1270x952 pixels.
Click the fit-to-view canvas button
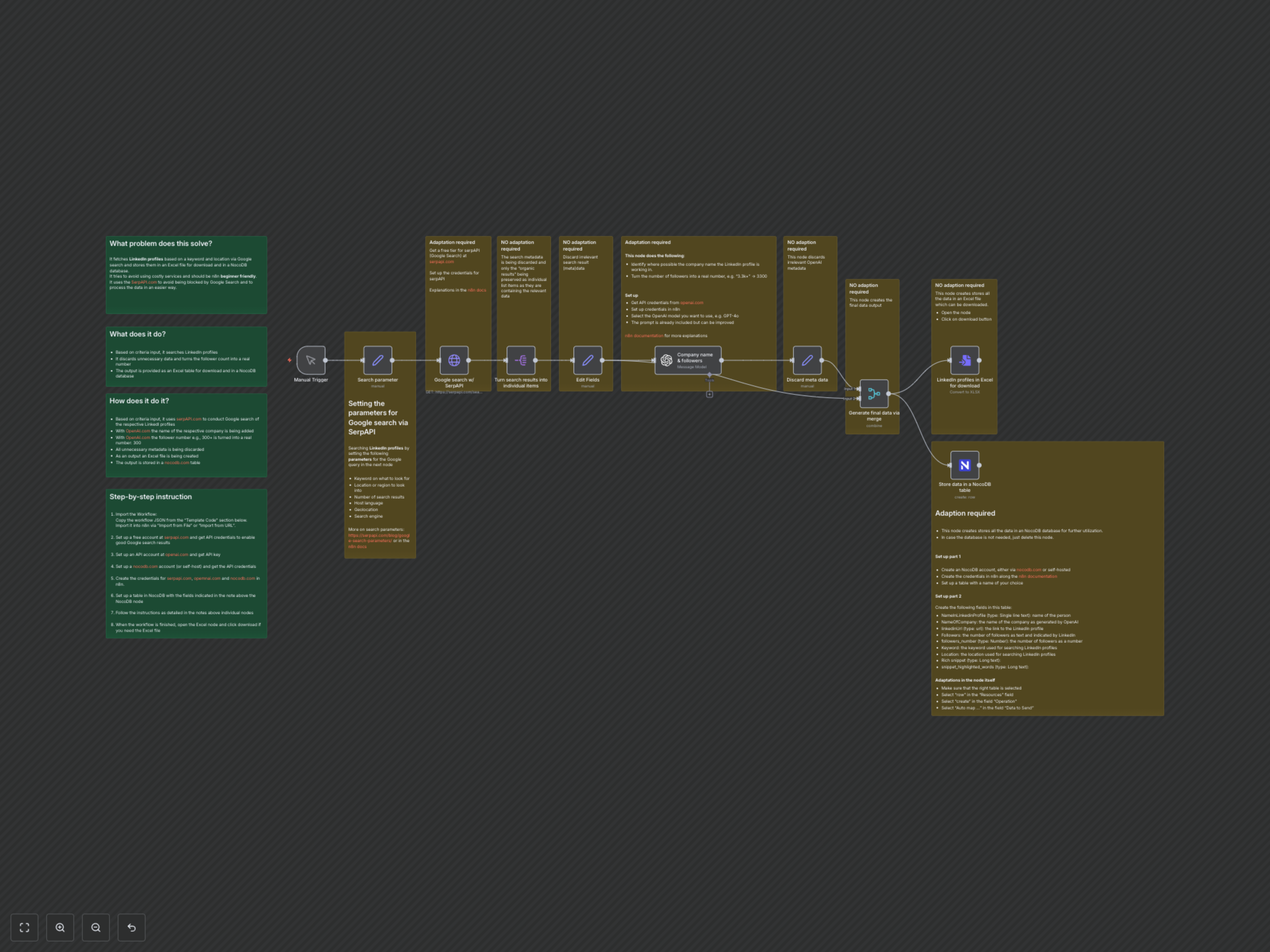point(25,927)
